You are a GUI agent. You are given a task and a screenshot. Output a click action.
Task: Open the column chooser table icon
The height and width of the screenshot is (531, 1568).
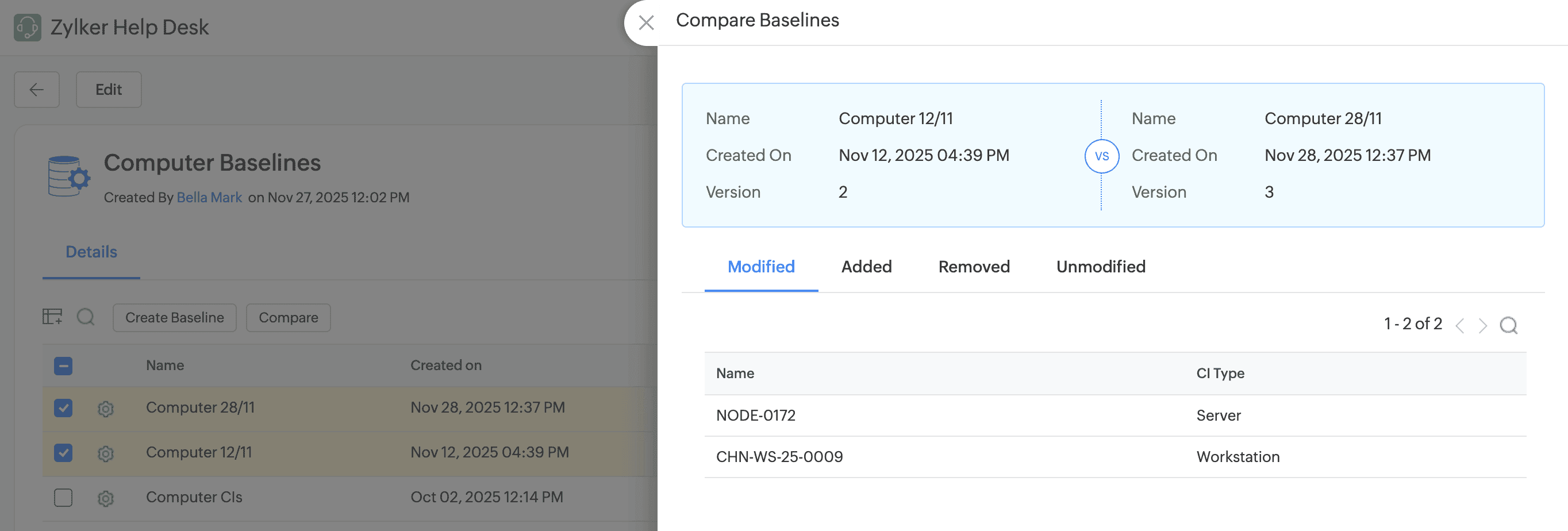(52, 317)
